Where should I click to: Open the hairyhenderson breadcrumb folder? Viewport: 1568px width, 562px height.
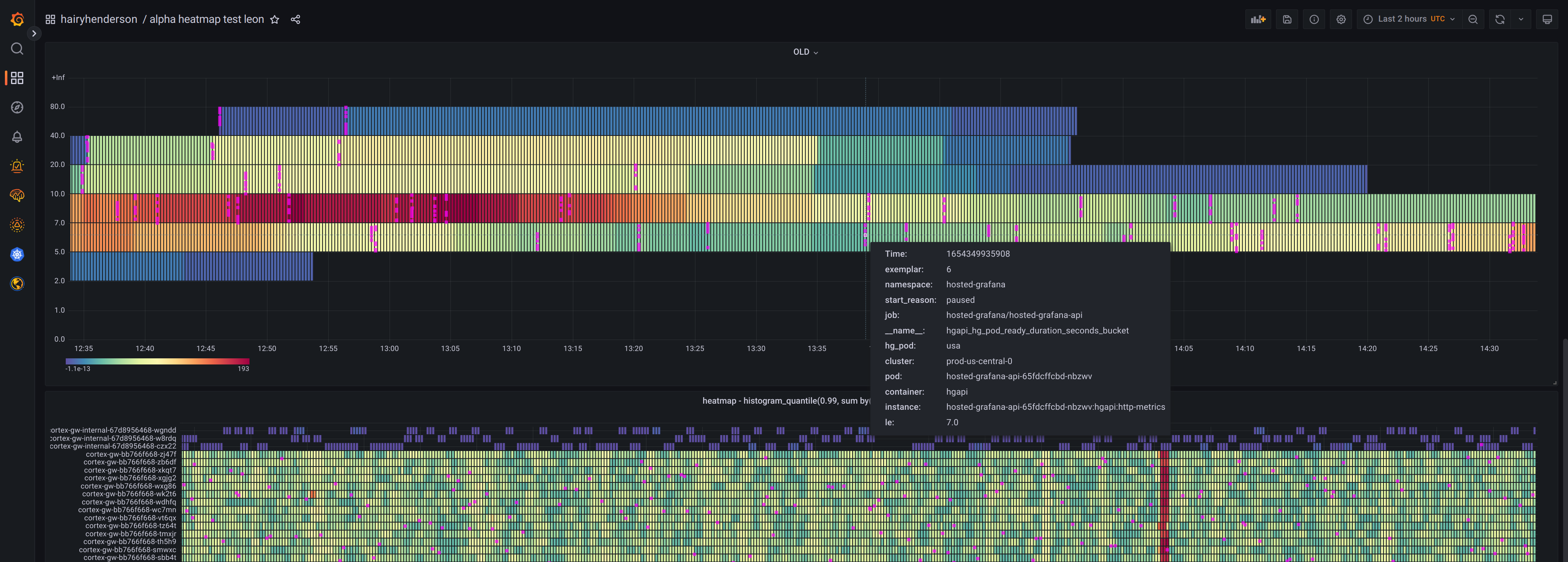[98, 19]
